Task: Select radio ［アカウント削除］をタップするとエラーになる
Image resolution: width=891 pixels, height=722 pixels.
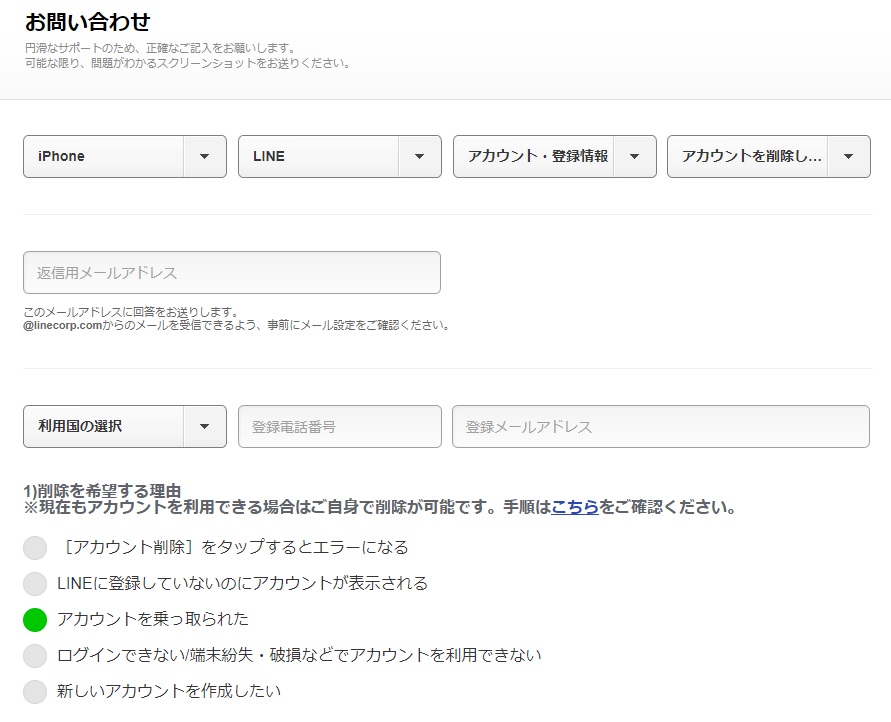Action: [35, 548]
